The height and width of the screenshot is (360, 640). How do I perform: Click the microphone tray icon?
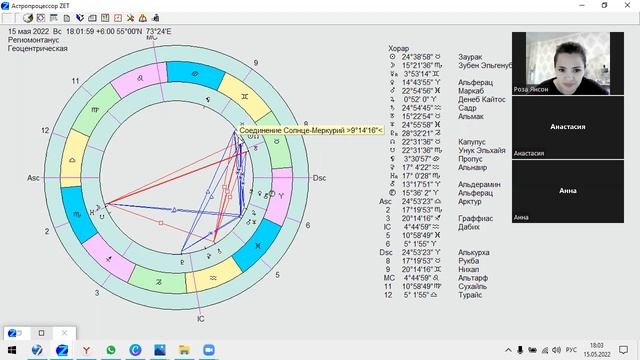coord(520,350)
